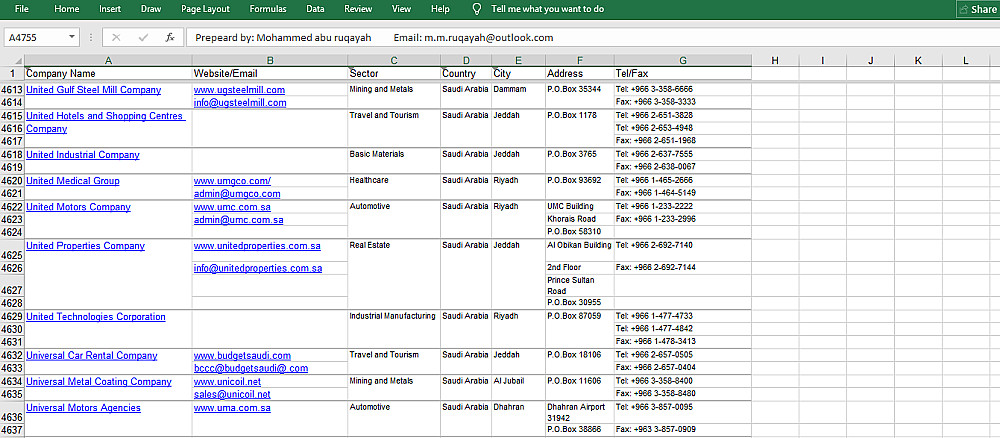Open sales@unicoil.net email link
The width and height of the screenshot is (1000, 438).
232,395
